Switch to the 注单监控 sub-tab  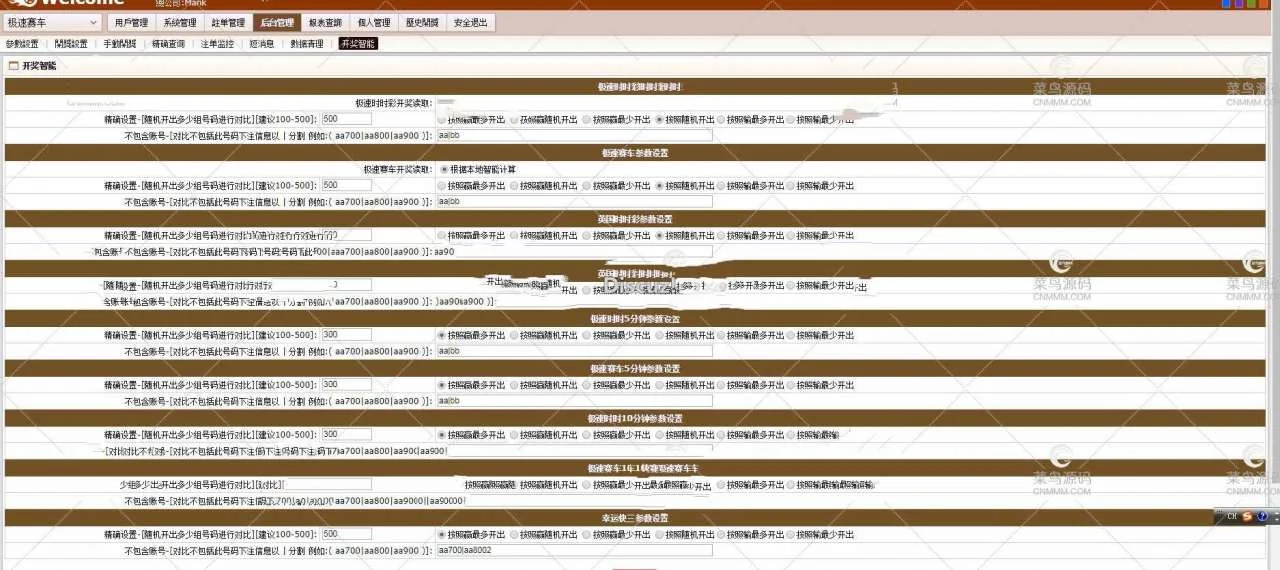217,44
